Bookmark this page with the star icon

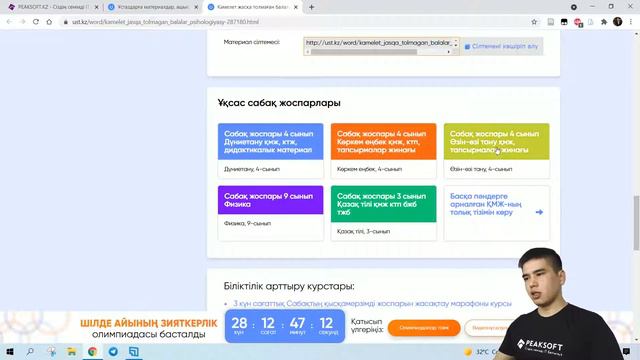[534, 22]
